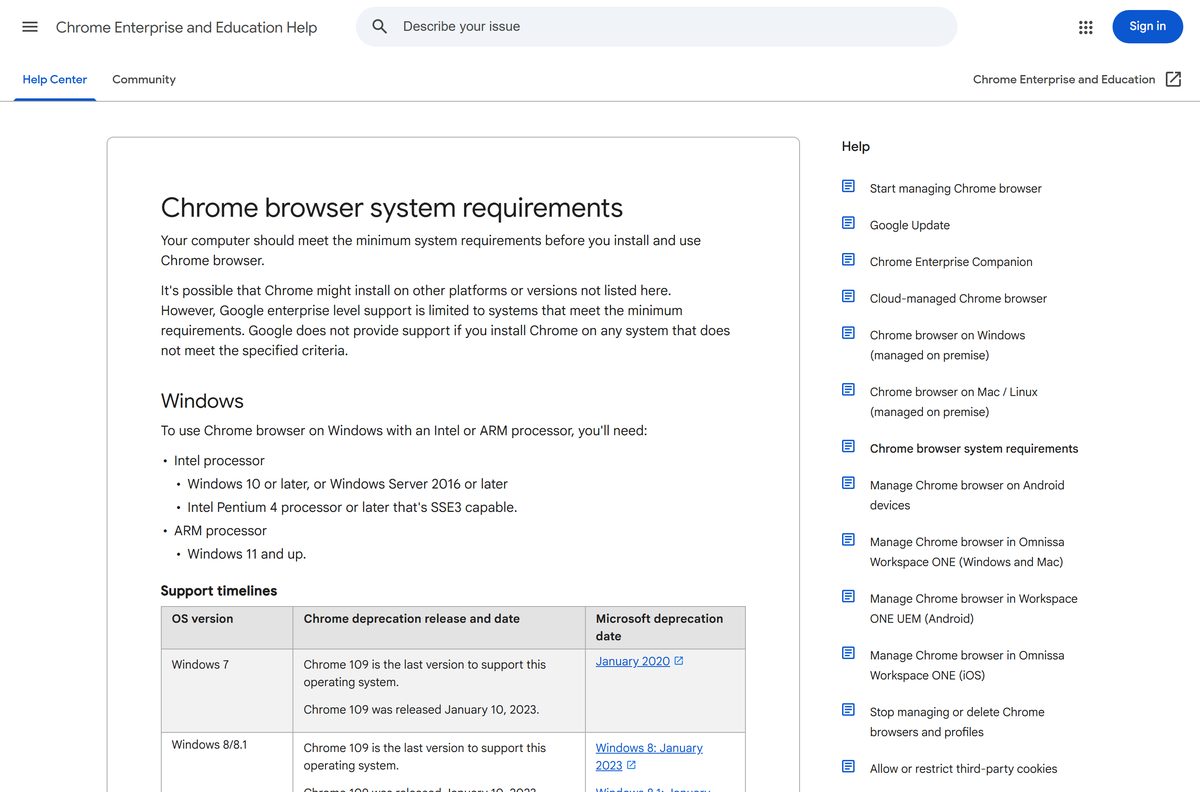This screenshot has height=792, width=1200.
Task: Click the Windows 8/8.1 table cell
Action: [x=209, y=744]
